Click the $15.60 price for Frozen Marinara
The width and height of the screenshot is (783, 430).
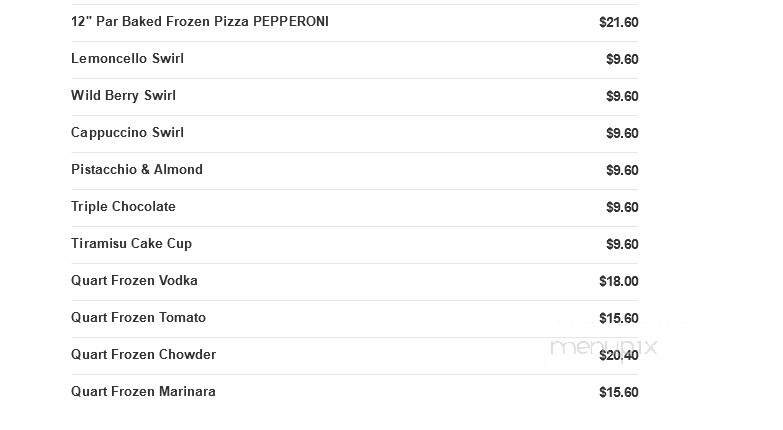[x=619, y=392]
